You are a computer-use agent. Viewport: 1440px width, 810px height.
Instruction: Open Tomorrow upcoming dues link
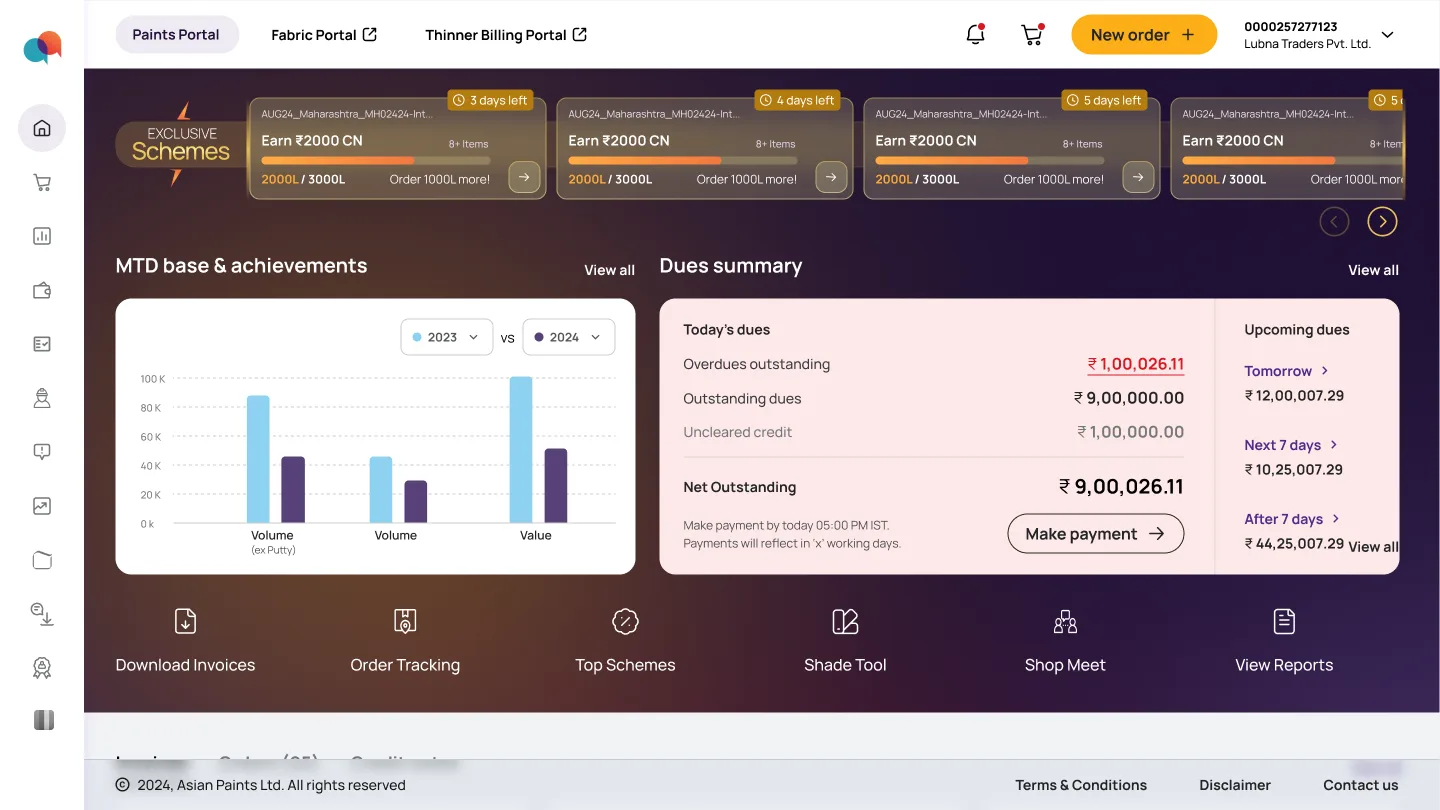1286,371
